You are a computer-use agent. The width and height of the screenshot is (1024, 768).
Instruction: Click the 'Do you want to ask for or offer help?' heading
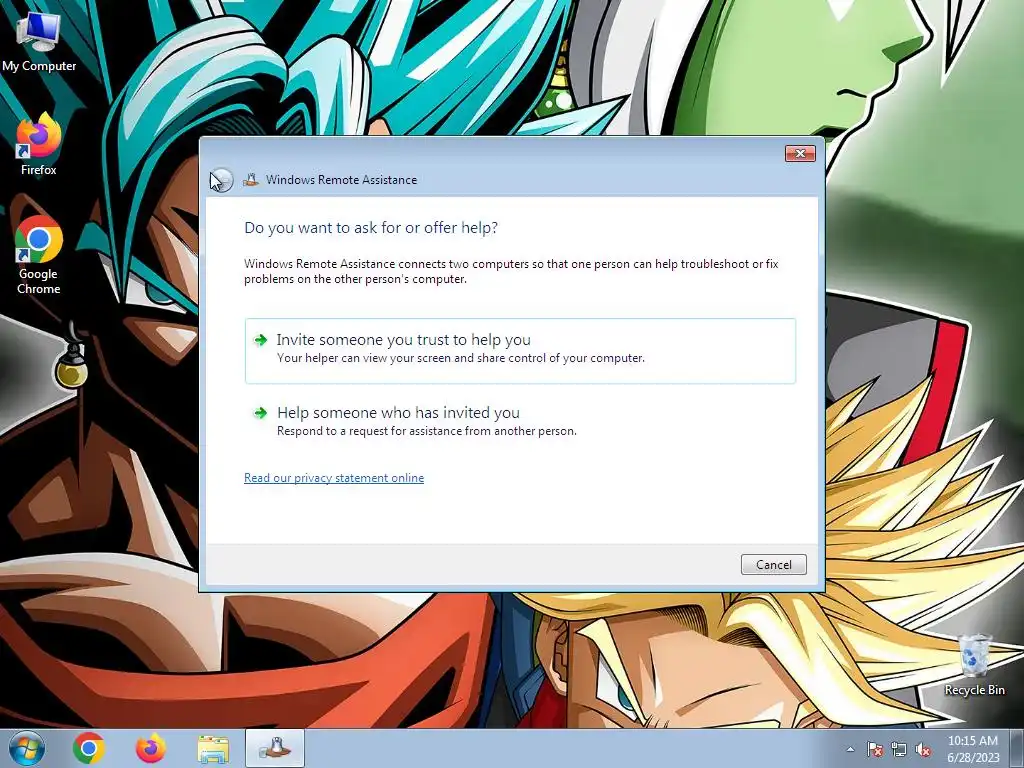[x=371, y=228]
